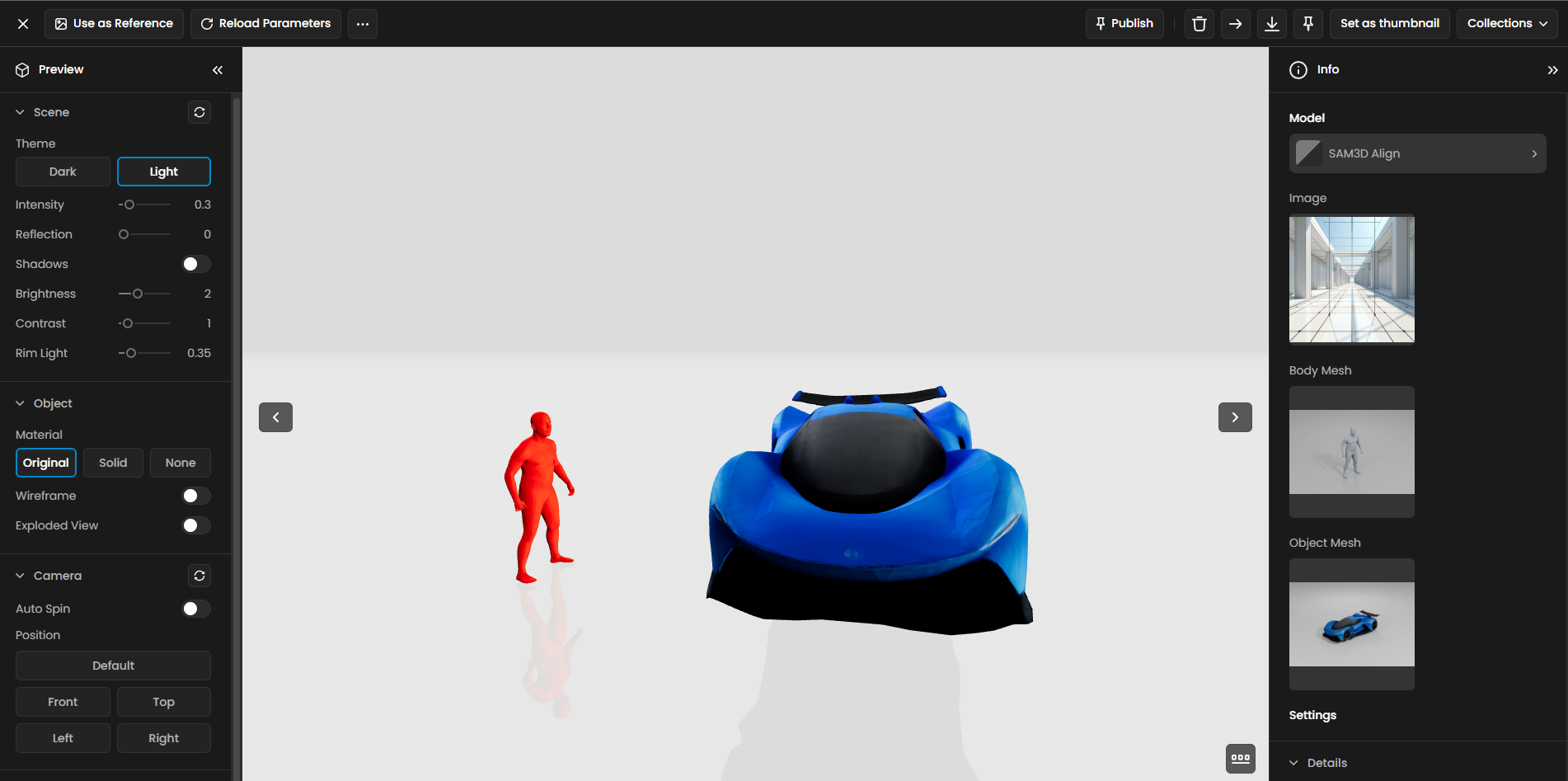Go to next item with right arrow
1568x781 pixels.
coord(1234,417)
